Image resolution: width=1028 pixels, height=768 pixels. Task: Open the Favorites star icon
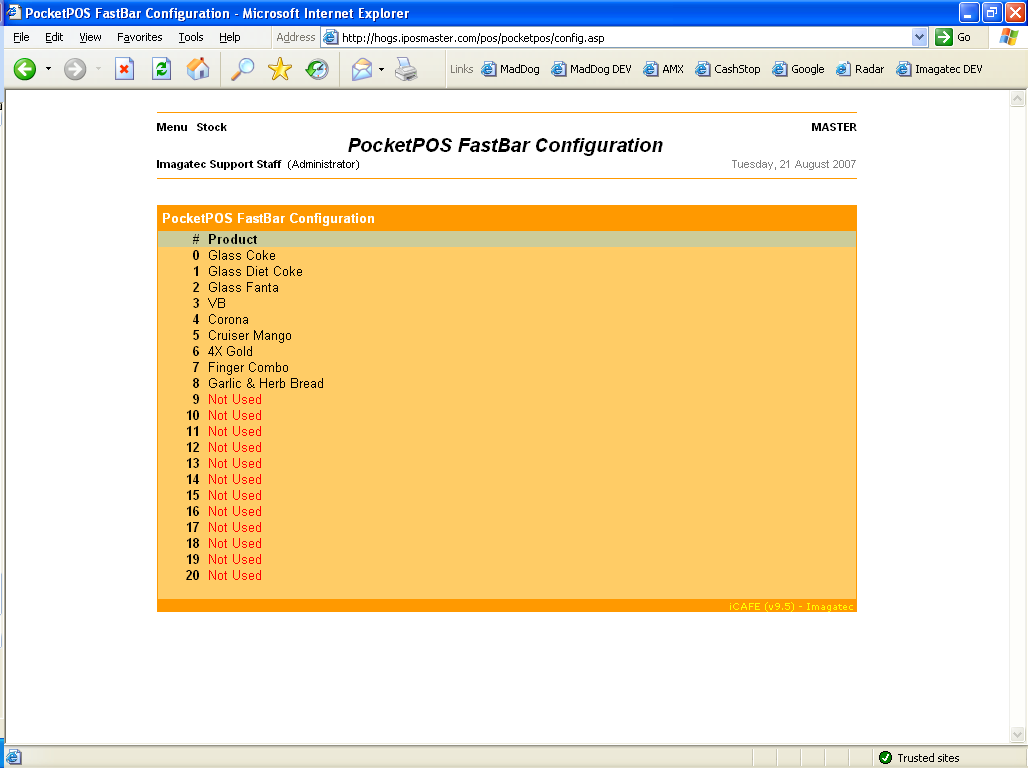click(279, 69)
